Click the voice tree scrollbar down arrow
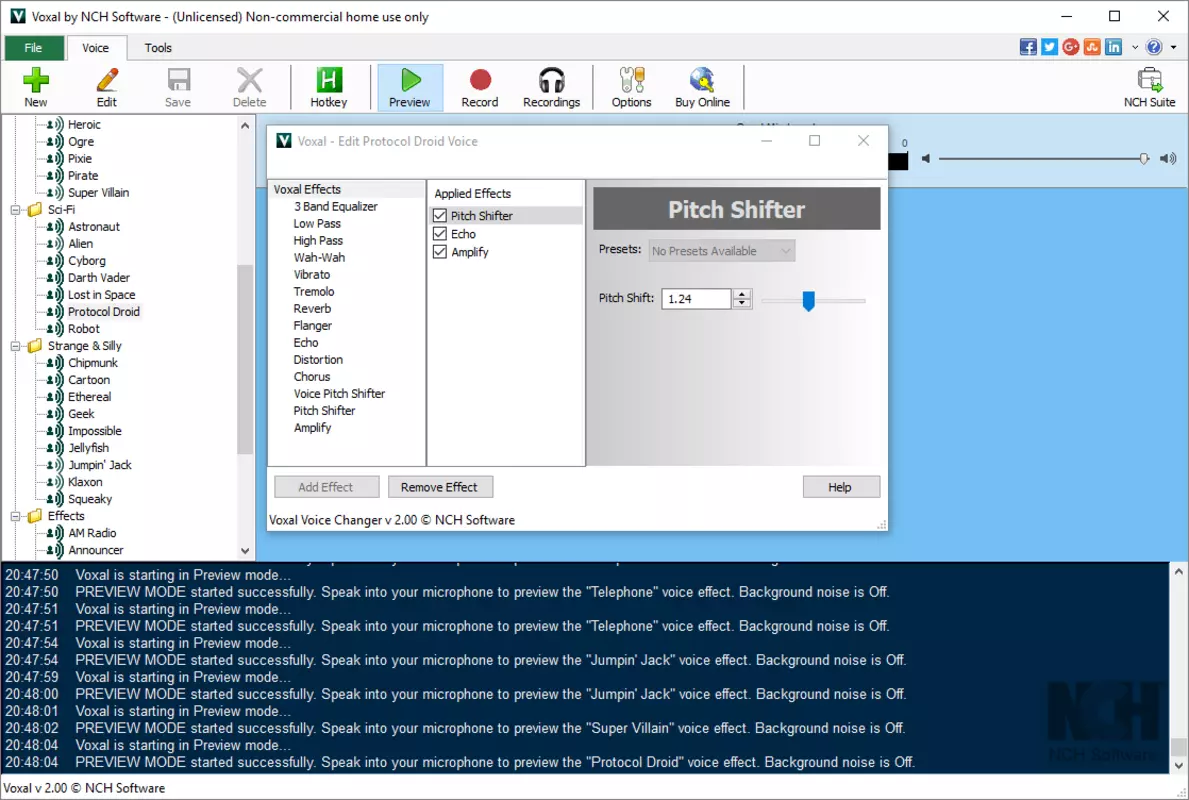This screenshot has height=800, width=1189. click(244, 551)
